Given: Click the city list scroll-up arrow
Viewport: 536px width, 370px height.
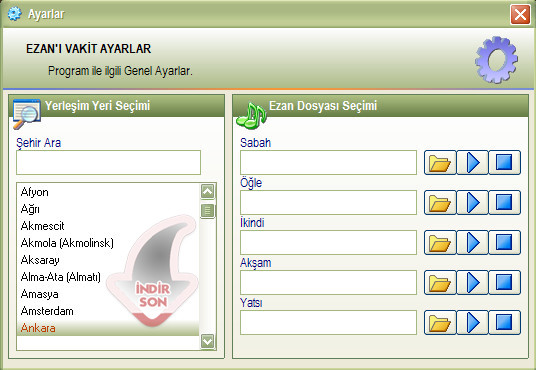Looking at the screenshot, I should coord(207,191).
